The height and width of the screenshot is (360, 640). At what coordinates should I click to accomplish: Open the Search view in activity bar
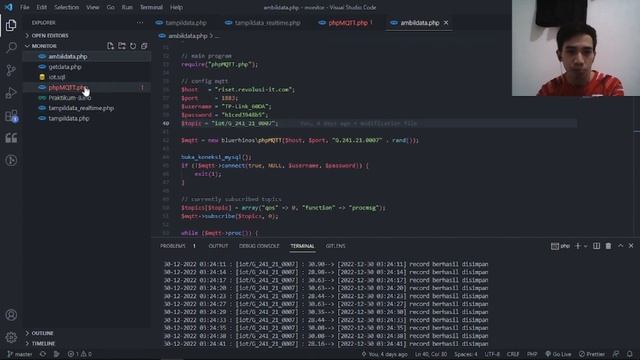coord(11,47)
